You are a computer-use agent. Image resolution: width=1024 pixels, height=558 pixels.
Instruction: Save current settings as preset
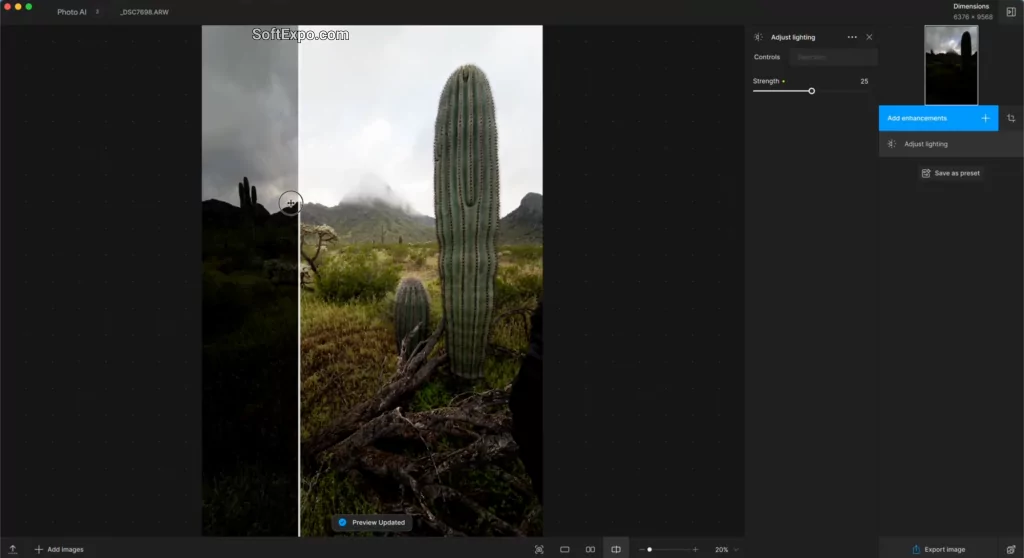pos(951,173)
